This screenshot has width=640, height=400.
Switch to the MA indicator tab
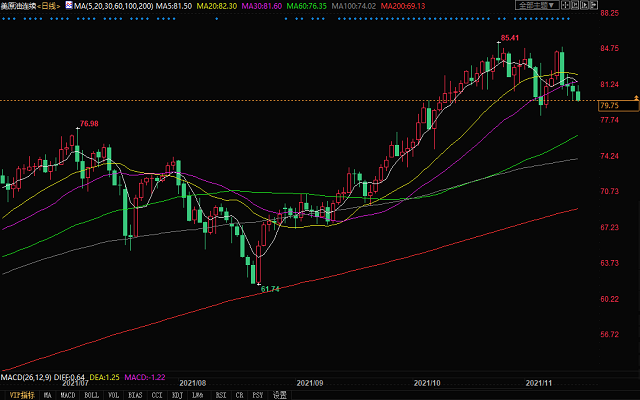tap(46, 395)
